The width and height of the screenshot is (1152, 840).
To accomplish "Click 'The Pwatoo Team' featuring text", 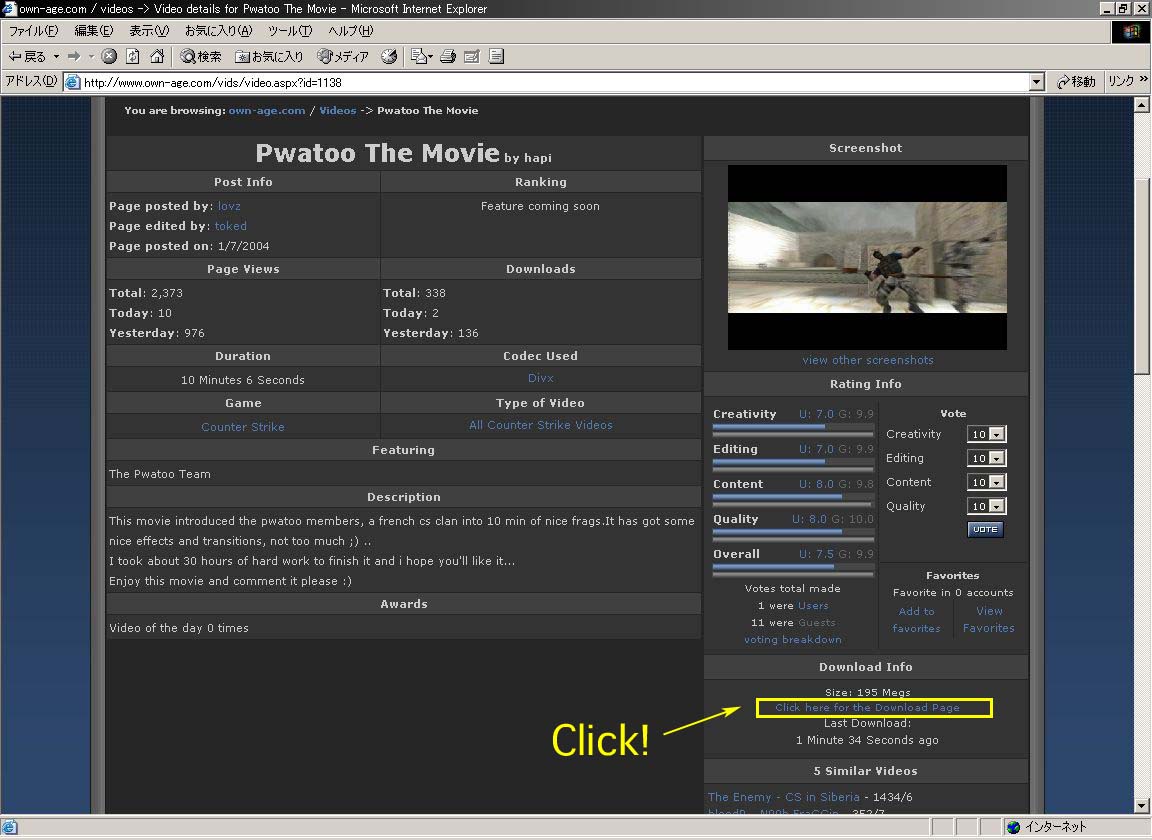I will (160, 474).
